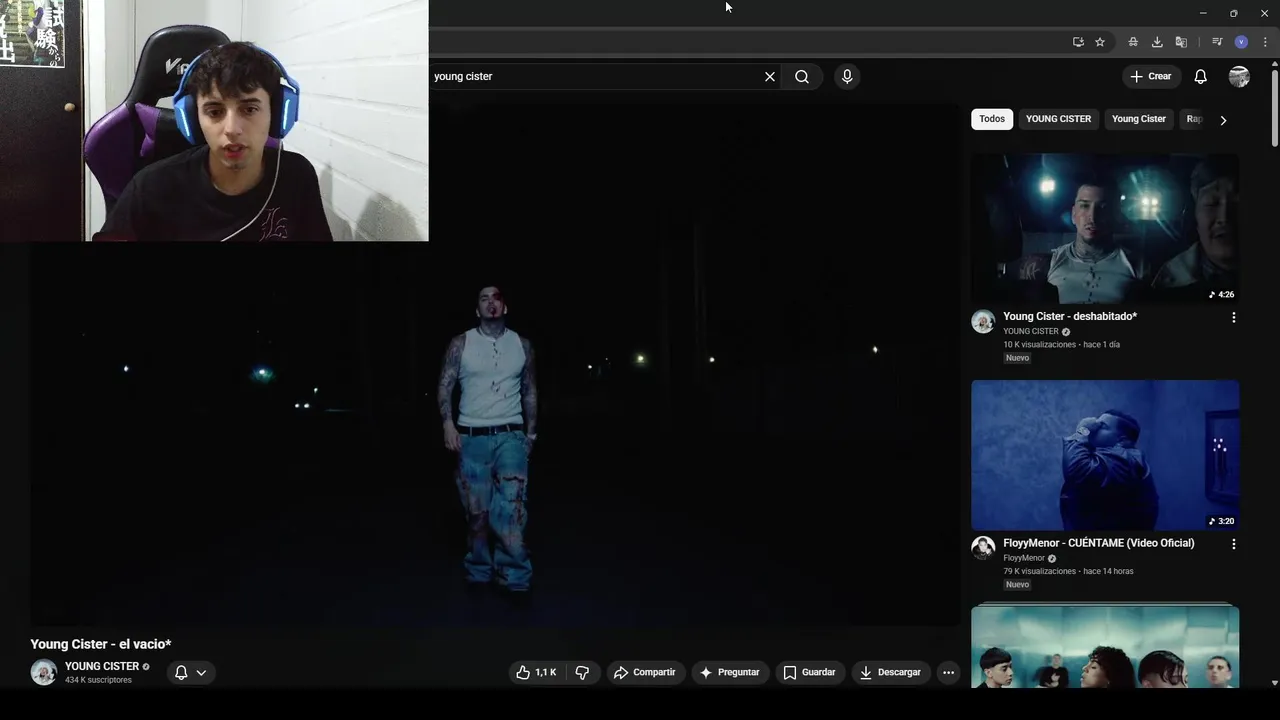Bookmark this page with star icon

[1100, 42]
